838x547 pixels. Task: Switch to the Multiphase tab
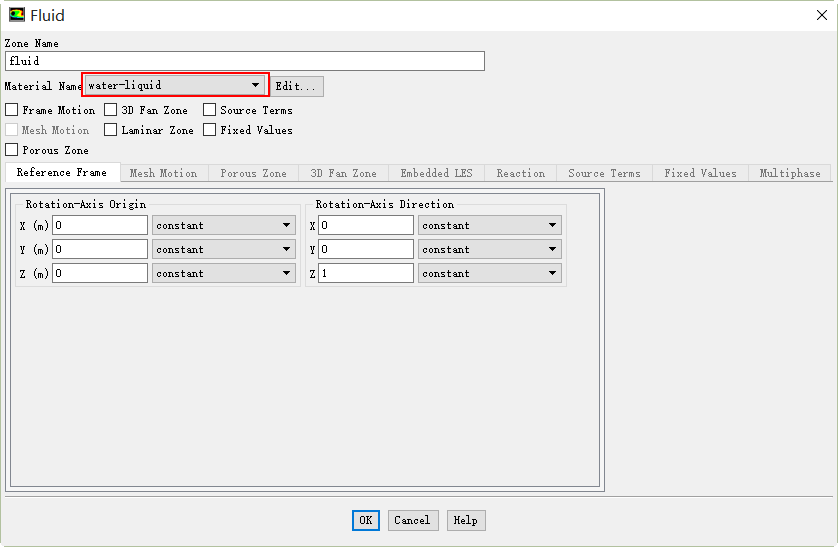point(790,173)
